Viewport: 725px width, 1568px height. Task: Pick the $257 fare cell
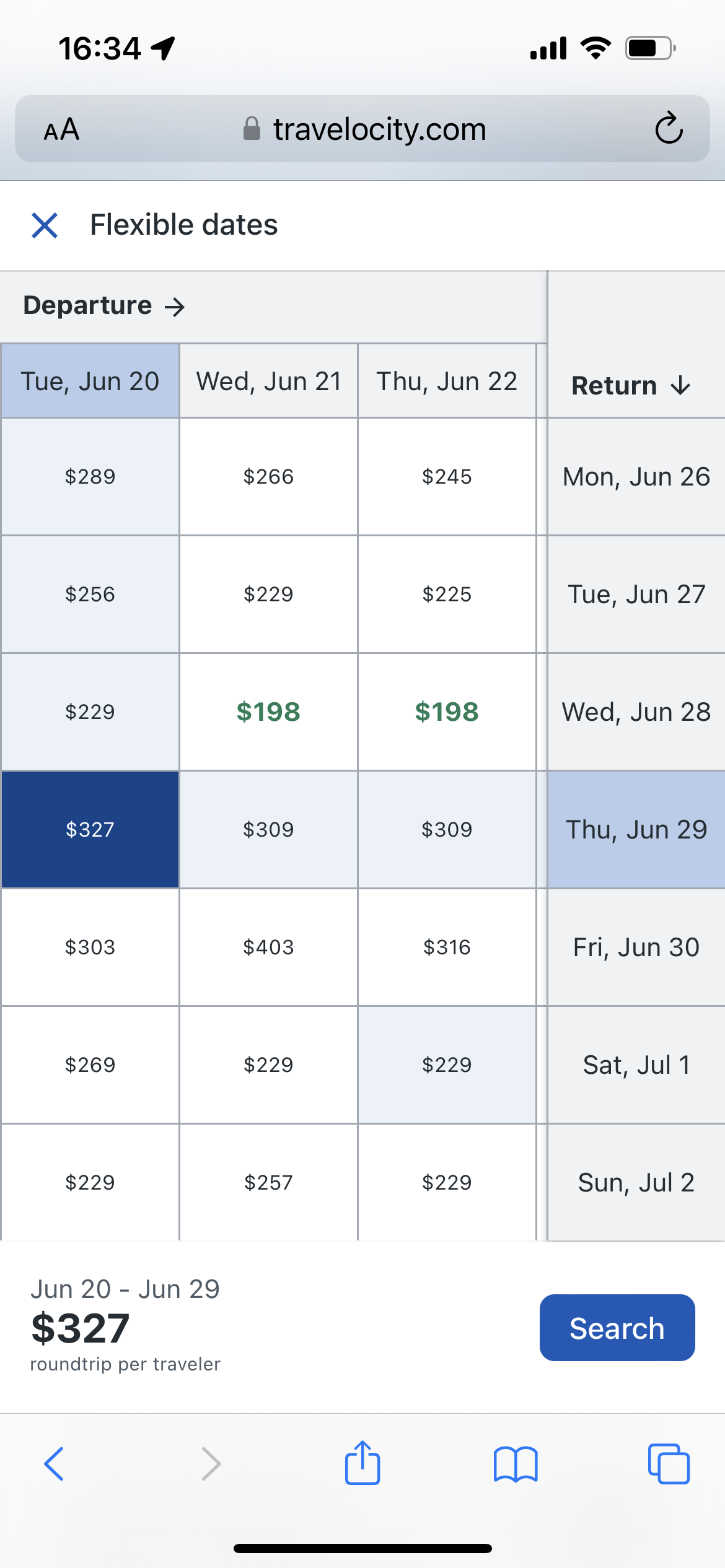tap(268, 1183)
